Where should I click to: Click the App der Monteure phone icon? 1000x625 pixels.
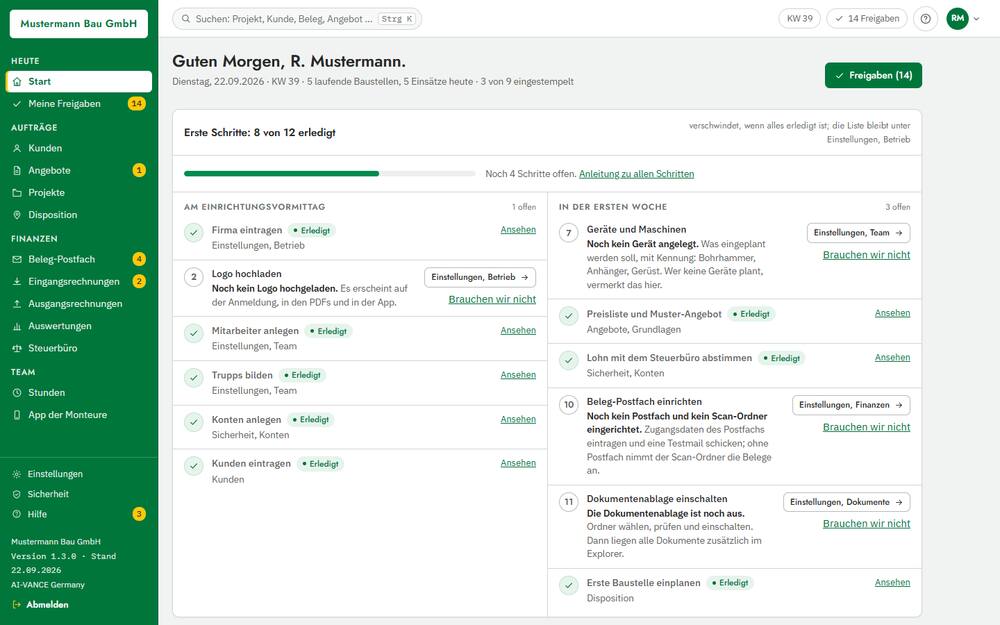coord(17,415)
